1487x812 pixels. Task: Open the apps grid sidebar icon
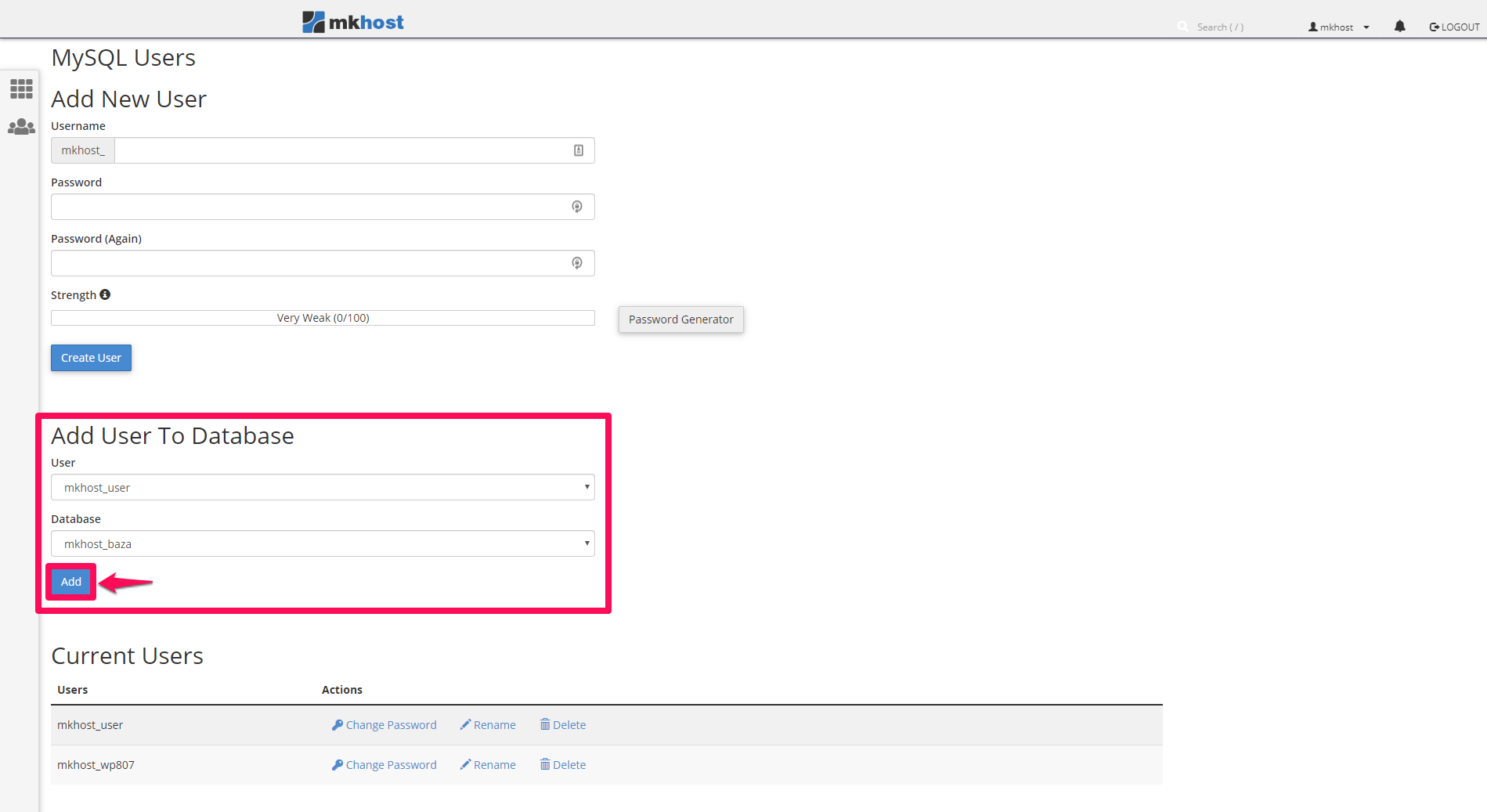click(x=21, y=88)
